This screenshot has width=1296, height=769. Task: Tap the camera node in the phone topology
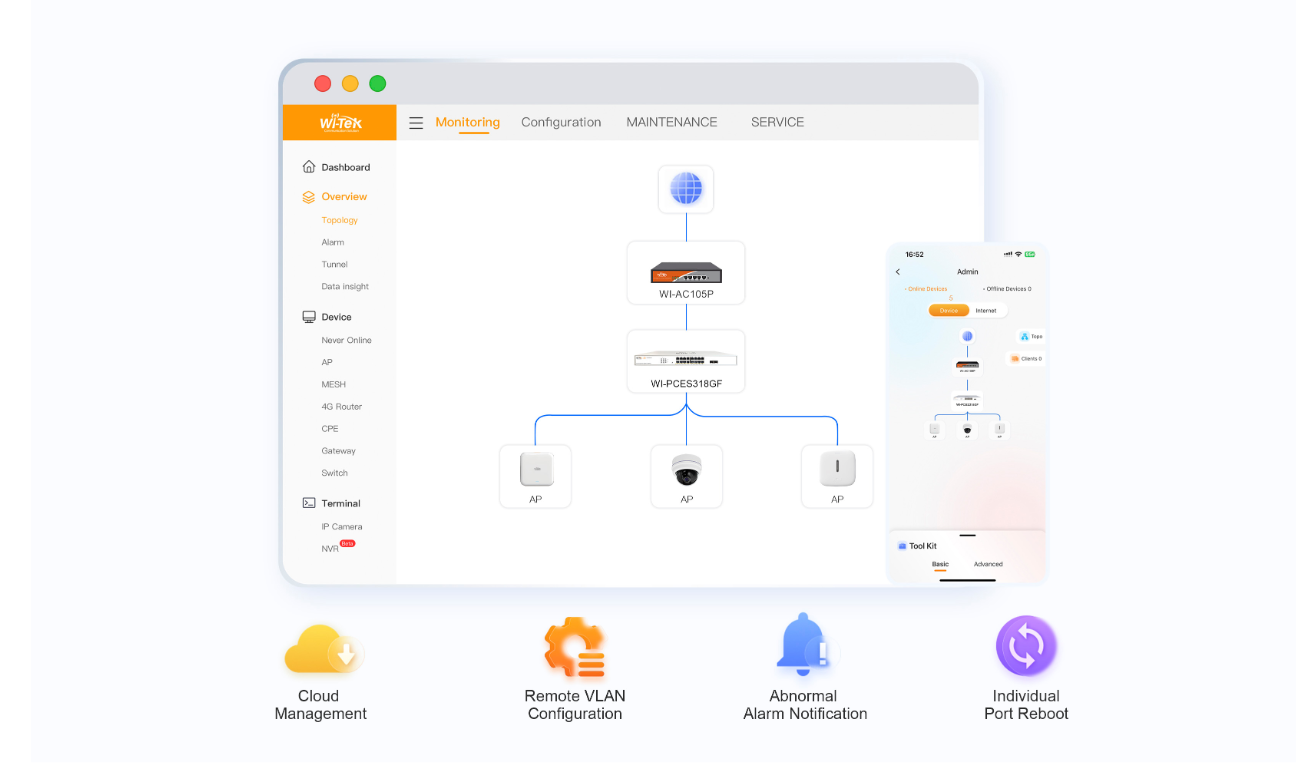click(x=967, y=430)
